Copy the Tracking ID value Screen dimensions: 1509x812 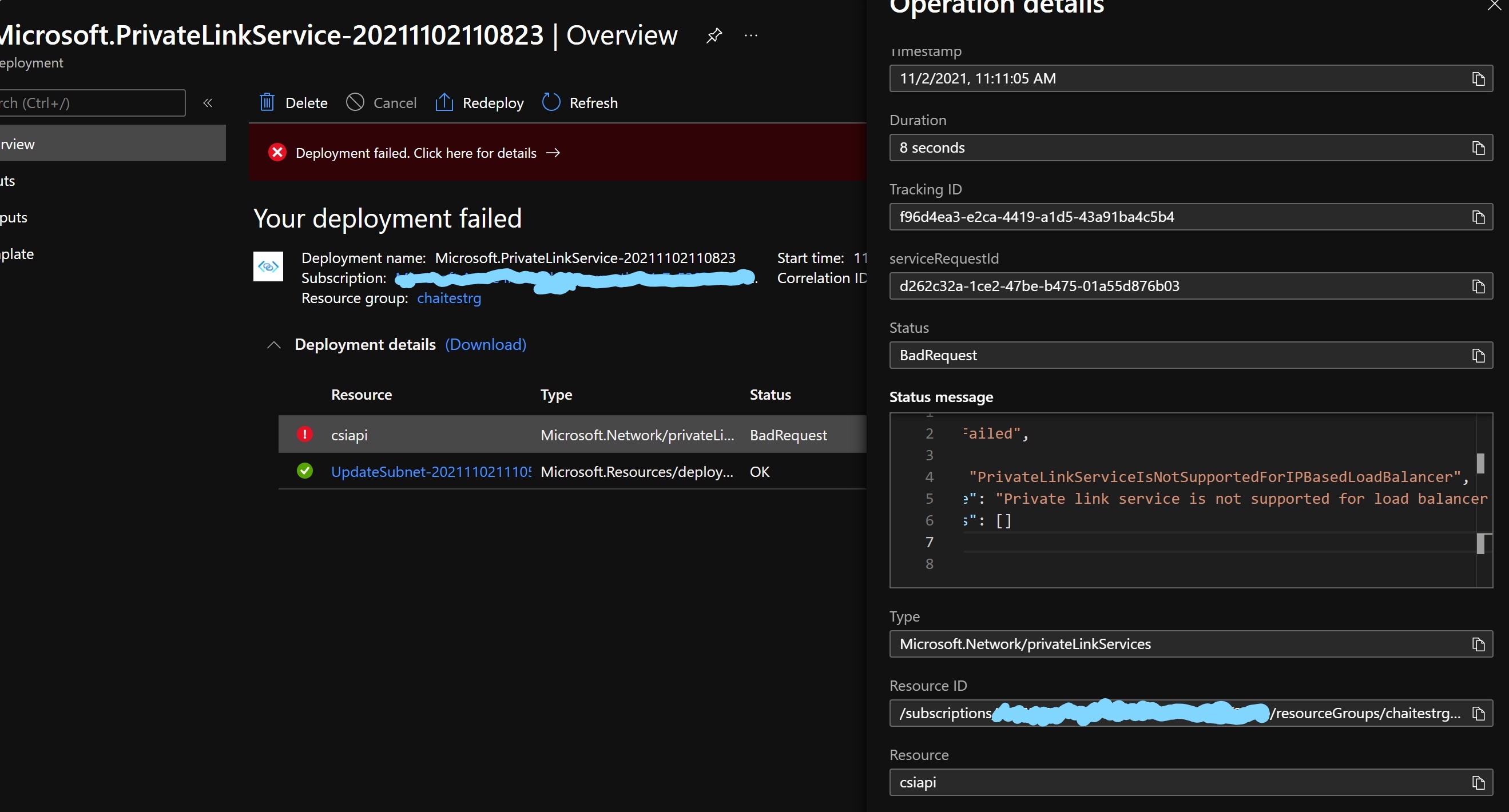point(1479,217)
